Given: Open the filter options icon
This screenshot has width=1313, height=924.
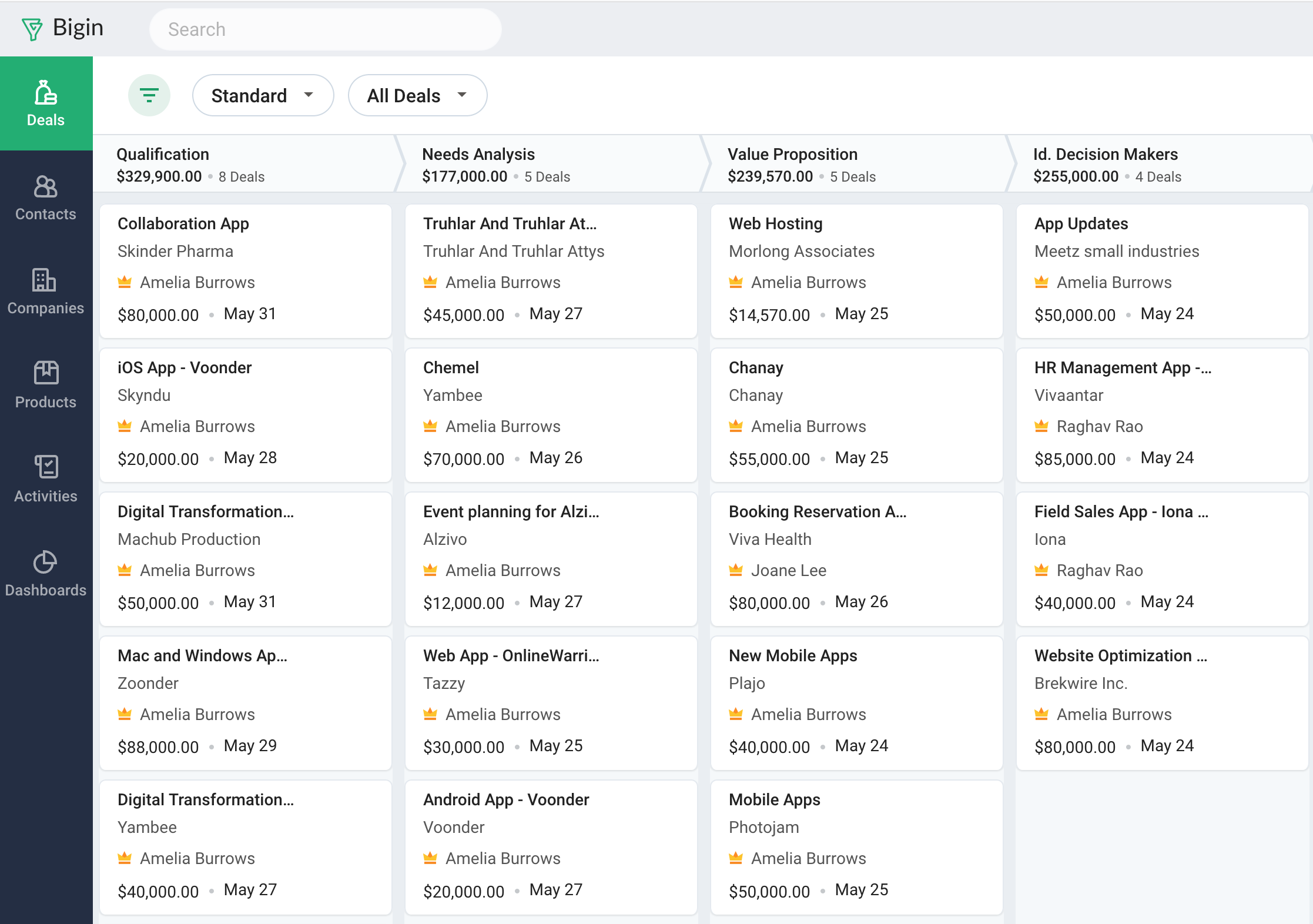Looking at the screenshot, I should 149,95.
